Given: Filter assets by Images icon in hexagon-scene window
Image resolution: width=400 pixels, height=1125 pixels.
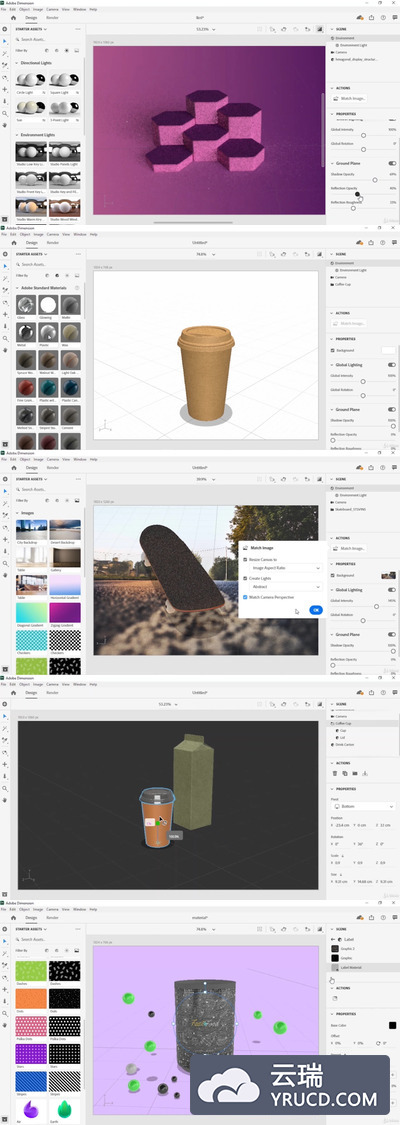Looking at the screenshot, I should point(77,51).
